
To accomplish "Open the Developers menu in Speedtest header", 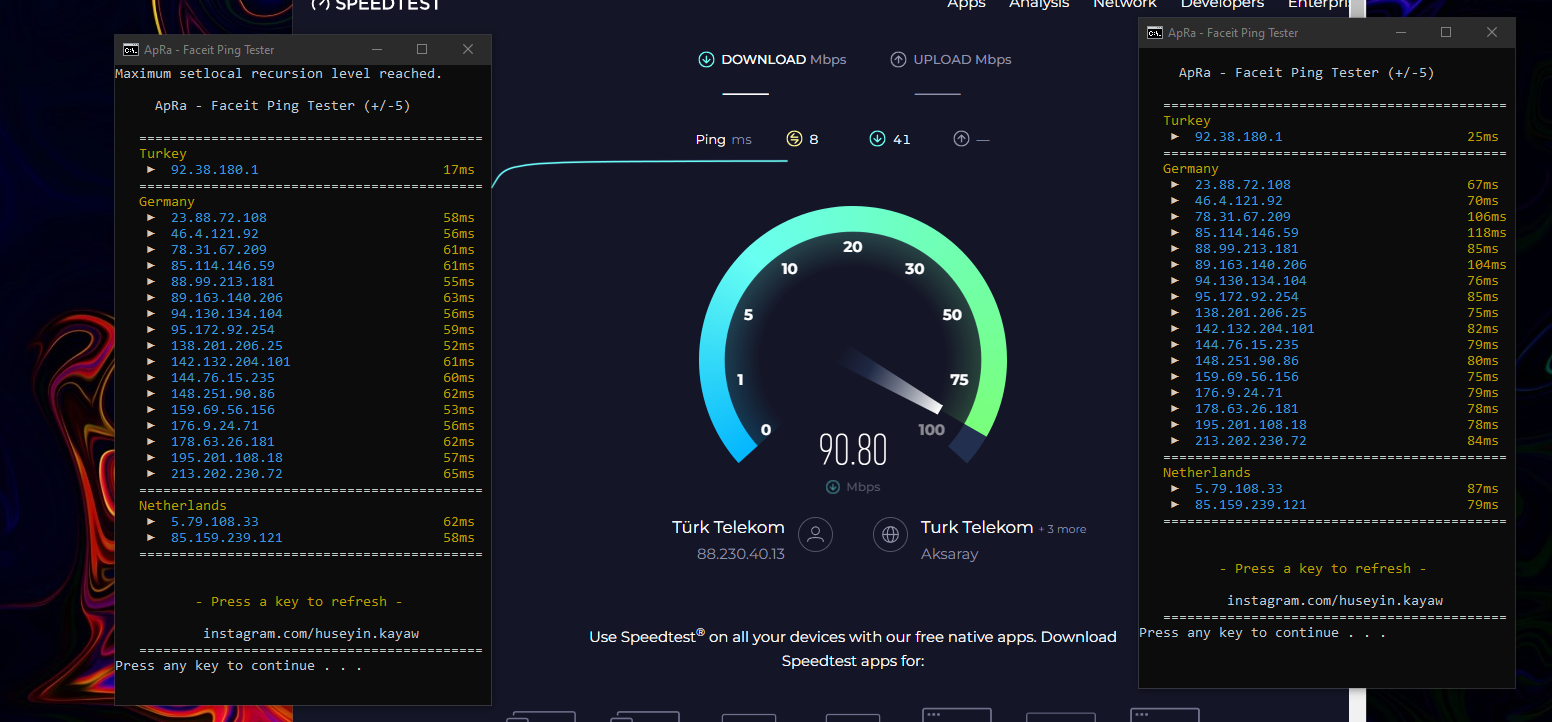I will click(x=1222, y=5).
